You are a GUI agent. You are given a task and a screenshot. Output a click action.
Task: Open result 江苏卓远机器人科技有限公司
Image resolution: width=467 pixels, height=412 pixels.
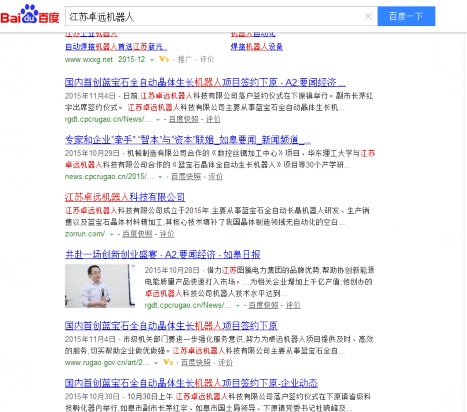(125, 197)
